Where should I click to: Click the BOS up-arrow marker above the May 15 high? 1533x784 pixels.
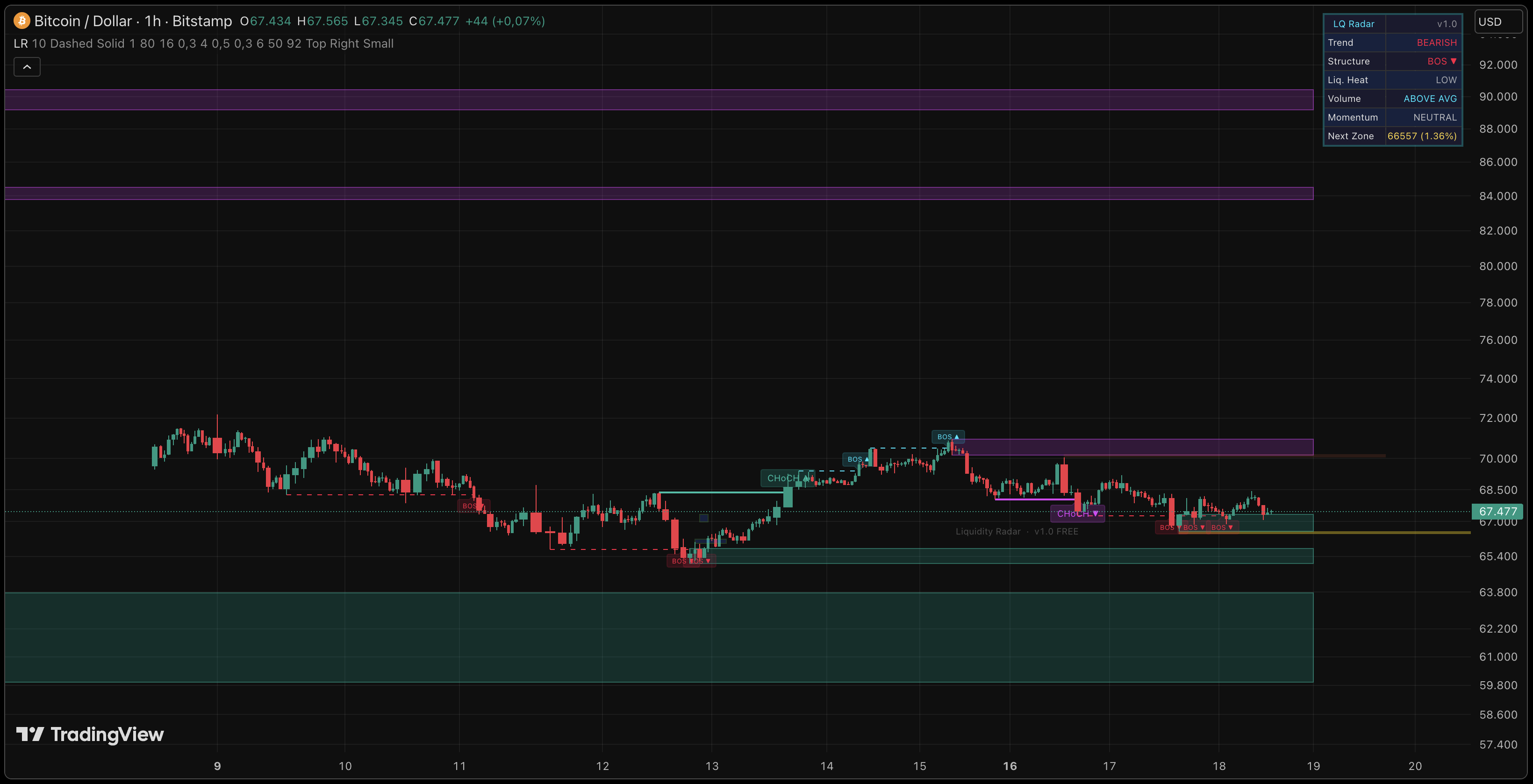(948, 436)
